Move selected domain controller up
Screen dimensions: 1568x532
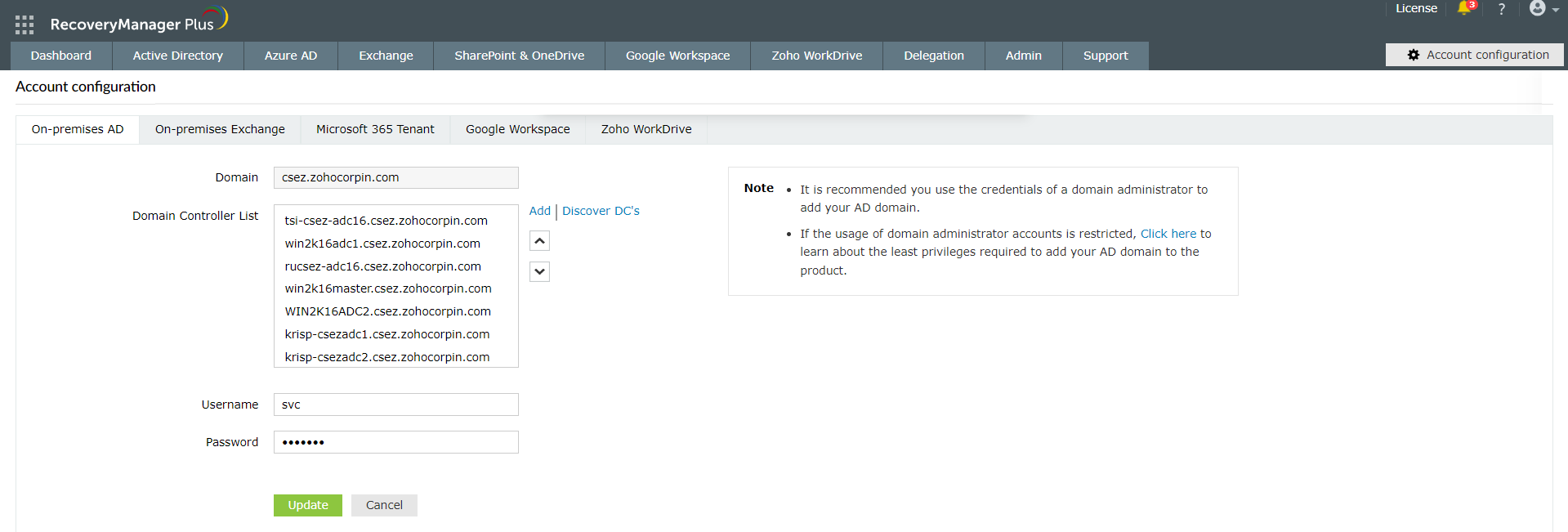pos(539,241)
